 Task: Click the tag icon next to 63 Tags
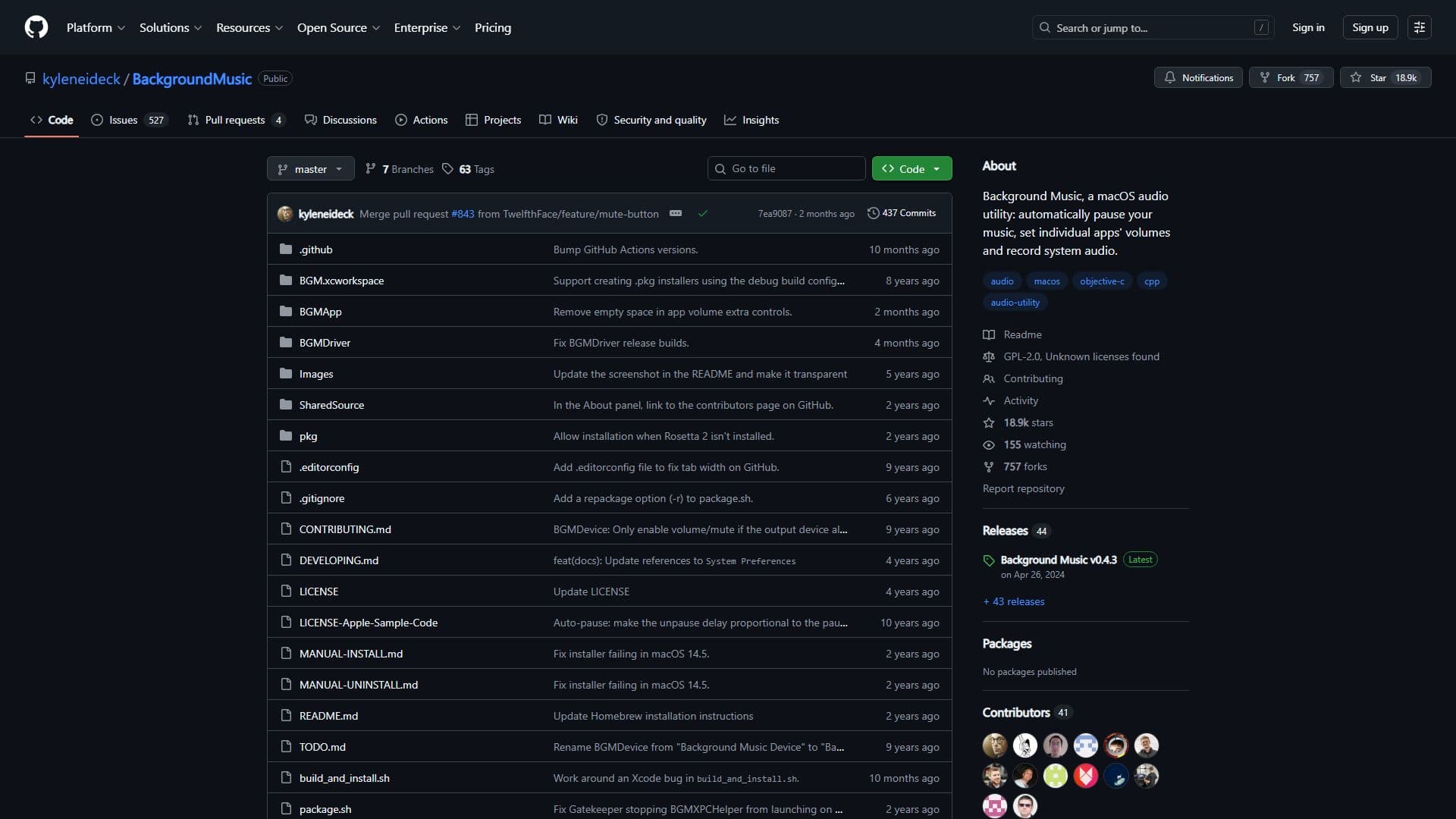(x=448, y=169)
